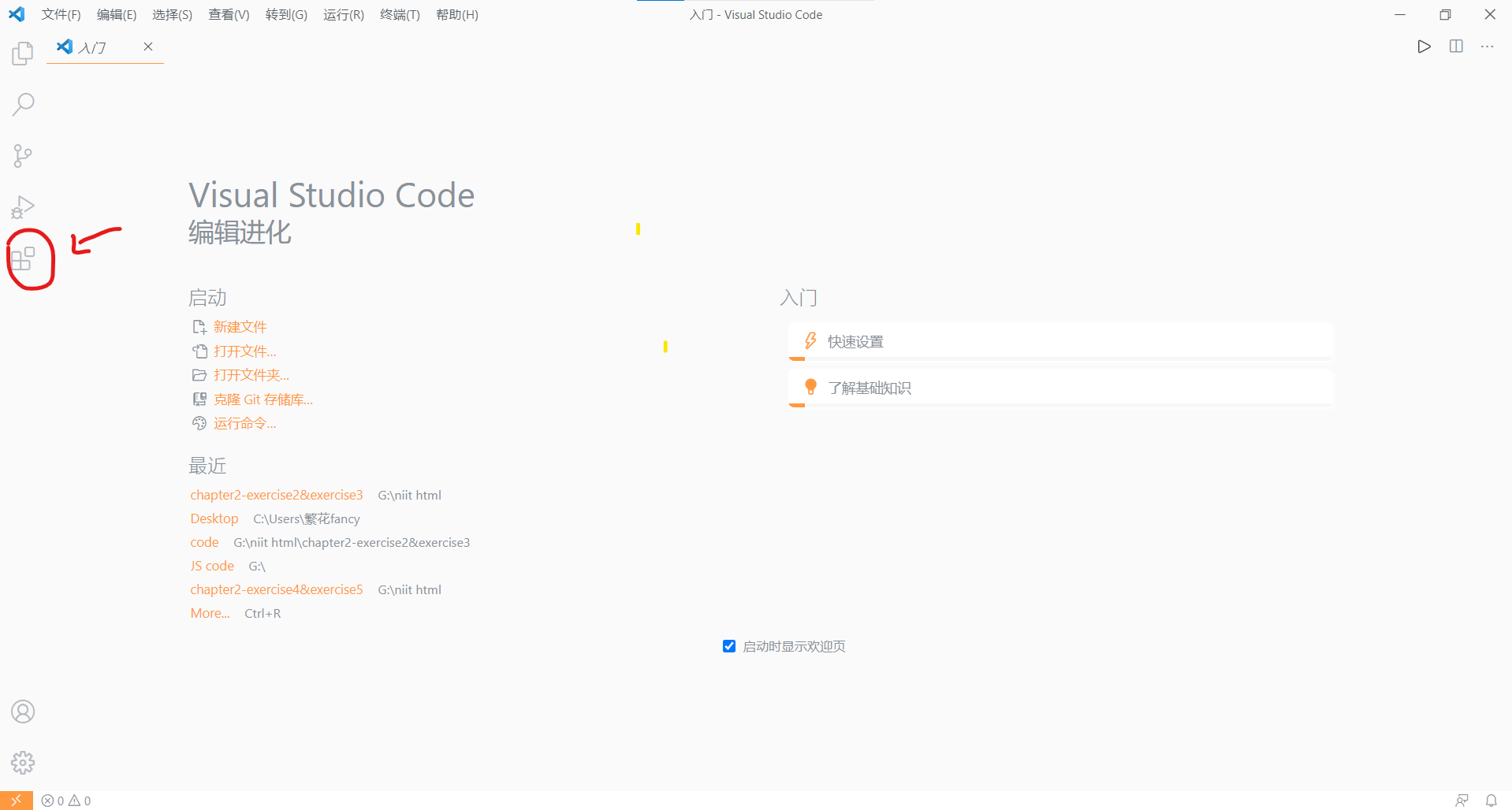Click the repo icon beside 克隆 Git 存储库...

click(199, 399)
